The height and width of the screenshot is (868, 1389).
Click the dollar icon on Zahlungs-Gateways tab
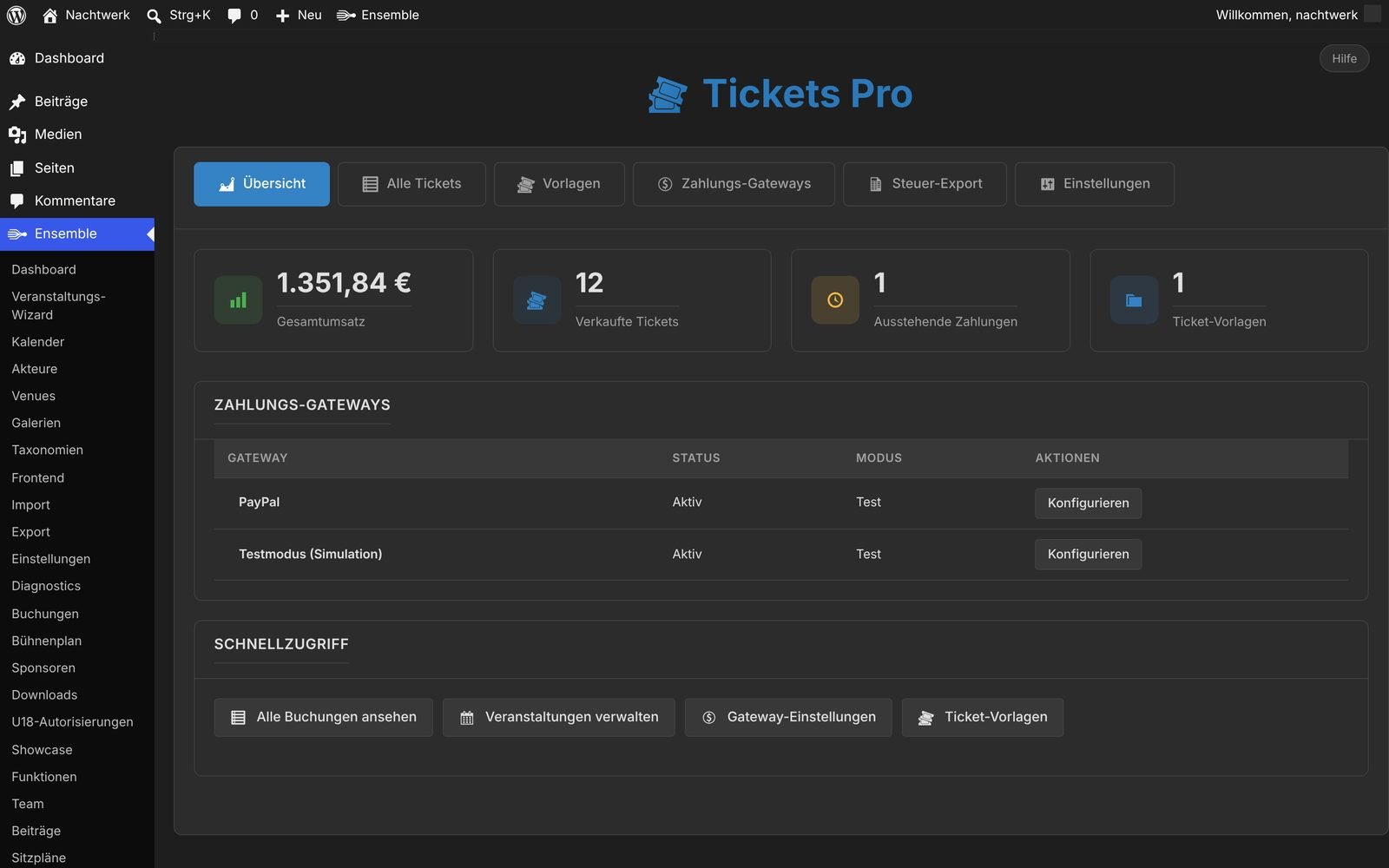(665, 184)
